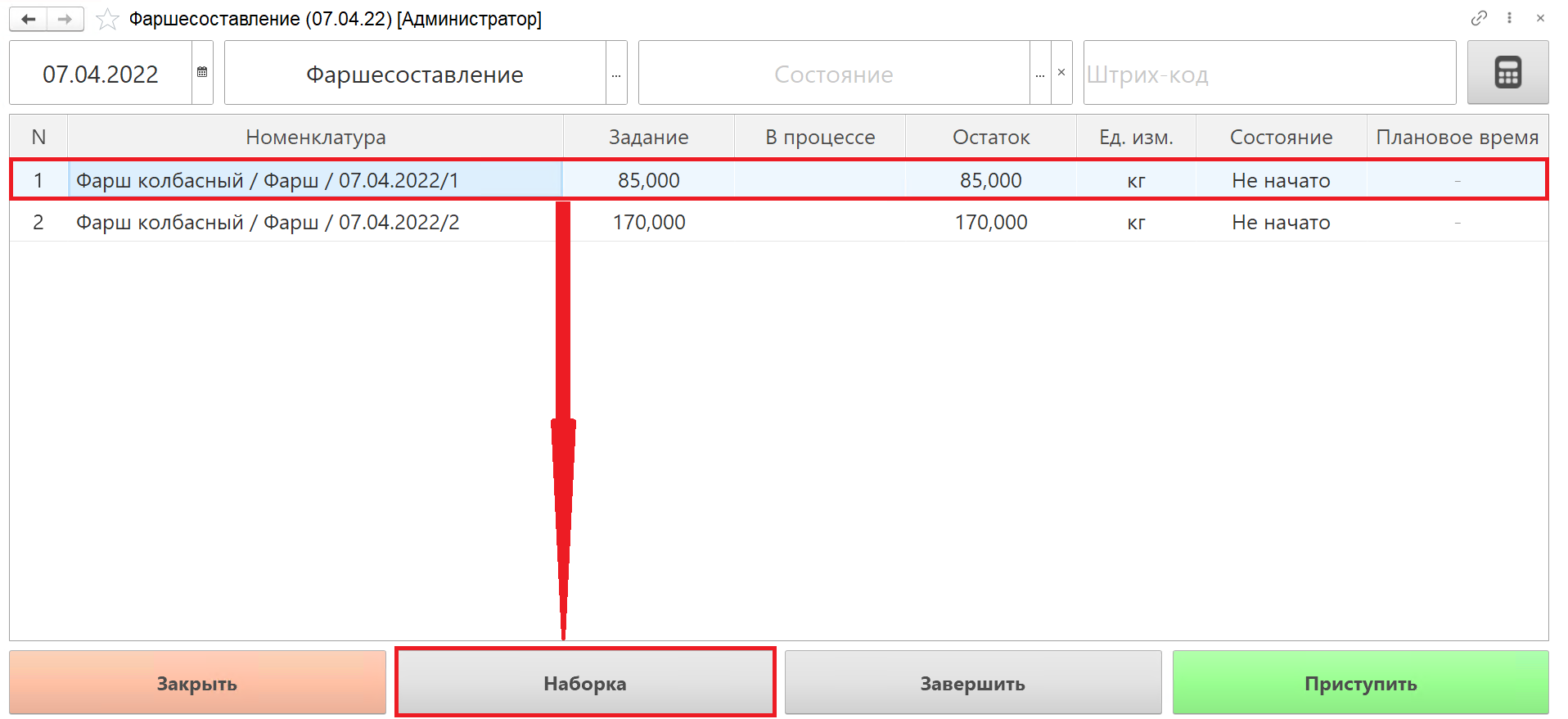Sort by Номенклатура column header

coord(316,137)
